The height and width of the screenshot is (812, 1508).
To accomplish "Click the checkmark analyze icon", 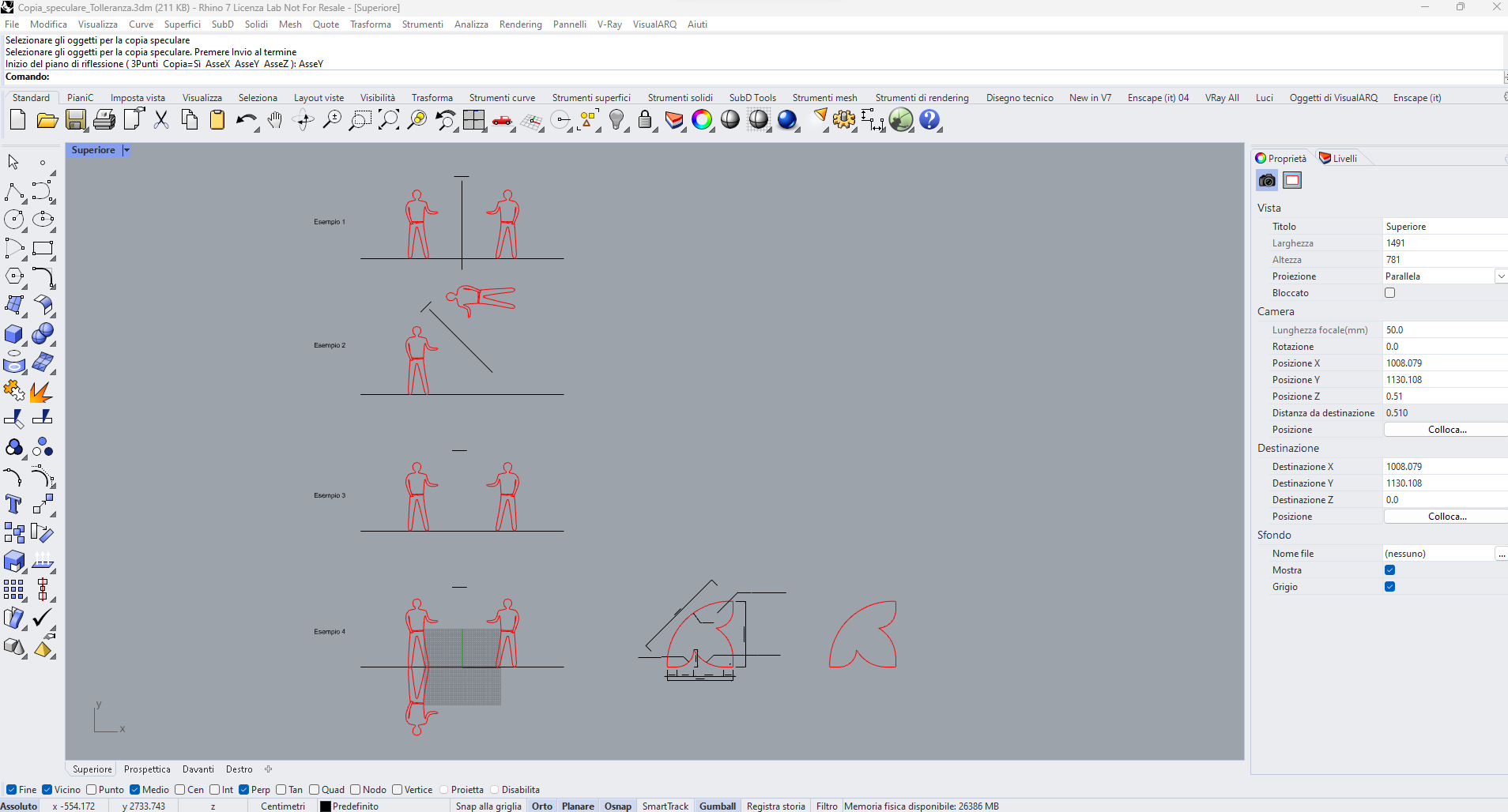I will [43, 618].
